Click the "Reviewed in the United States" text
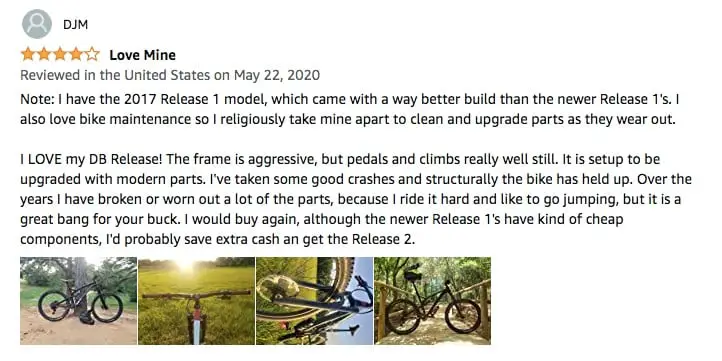Viewport: 722px width, 361px height. coord(115,75)
